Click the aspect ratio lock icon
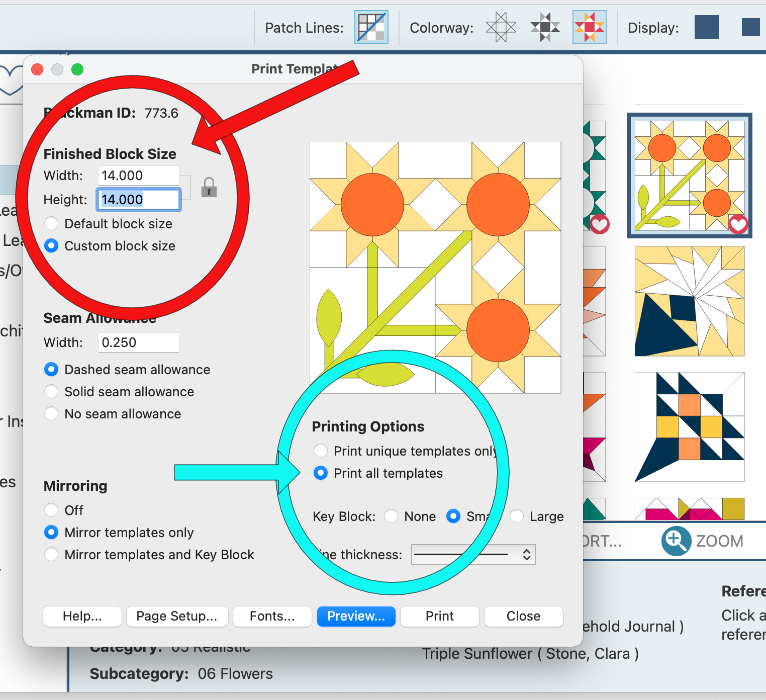The image size is (766, 700). click(x=209, y=187)
